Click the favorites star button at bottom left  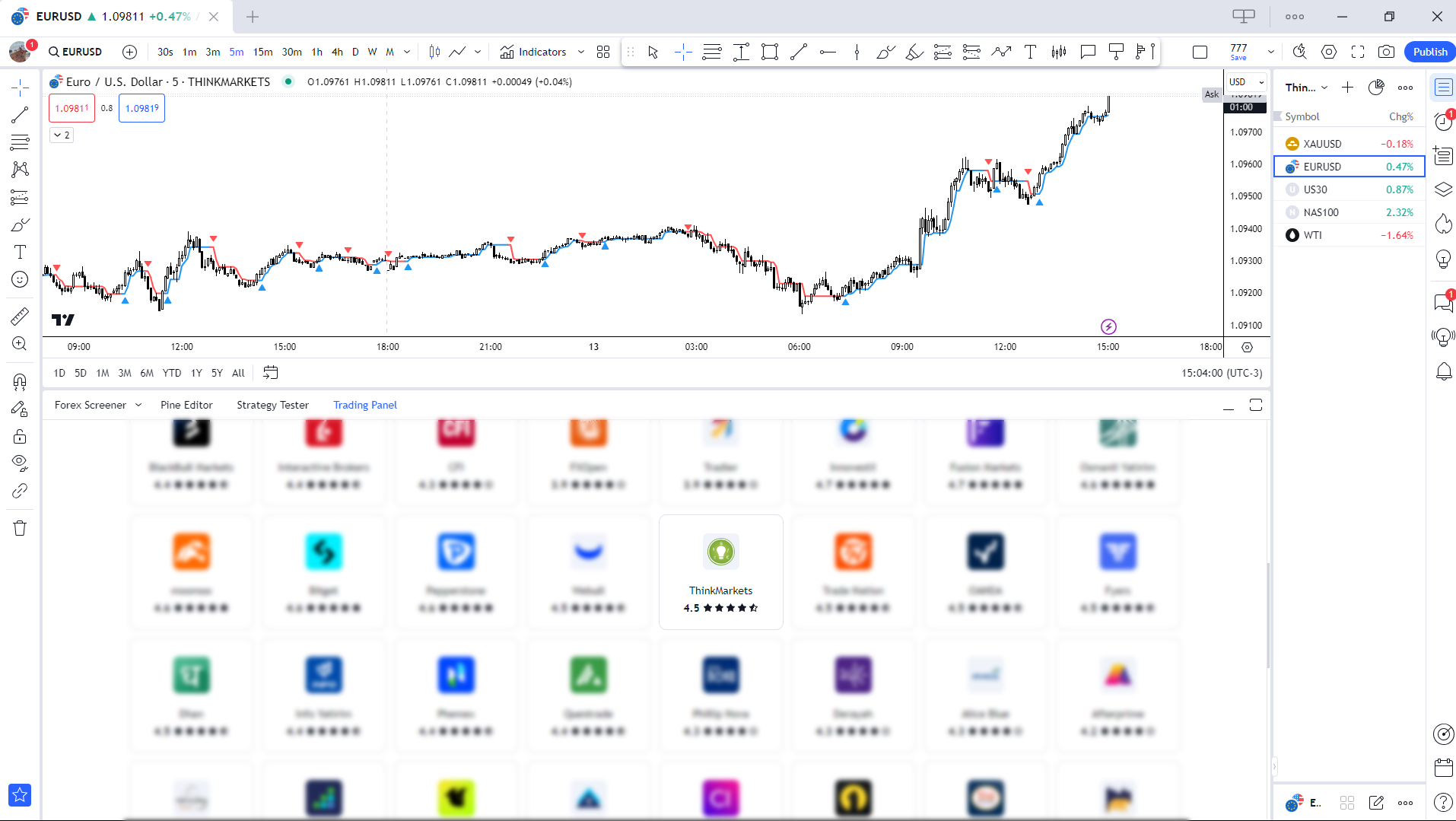(20, 795)
